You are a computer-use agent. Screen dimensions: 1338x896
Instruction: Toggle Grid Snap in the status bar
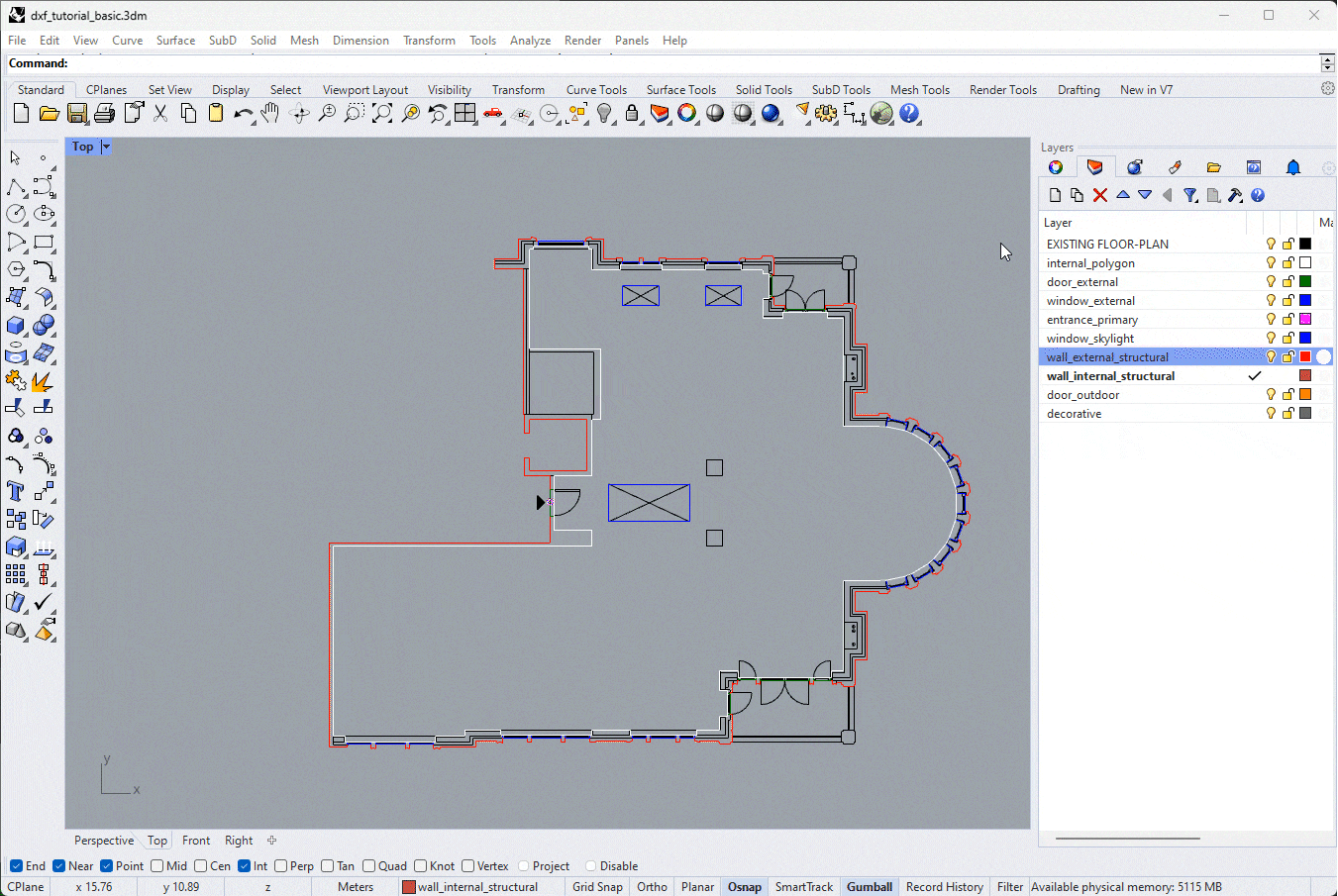[x=597, y=887]
